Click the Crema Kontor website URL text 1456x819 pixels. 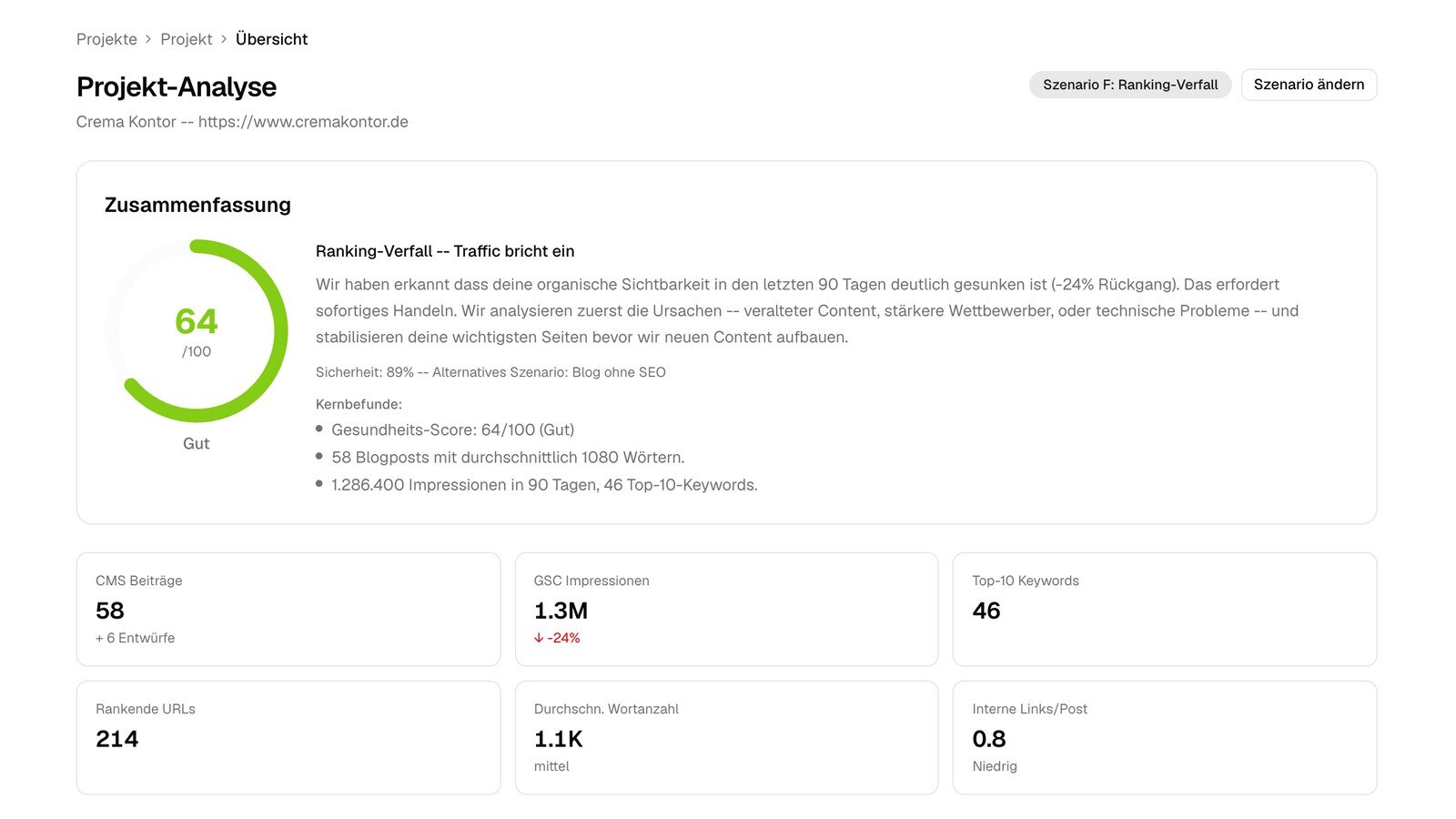click(x=303, y=122)
